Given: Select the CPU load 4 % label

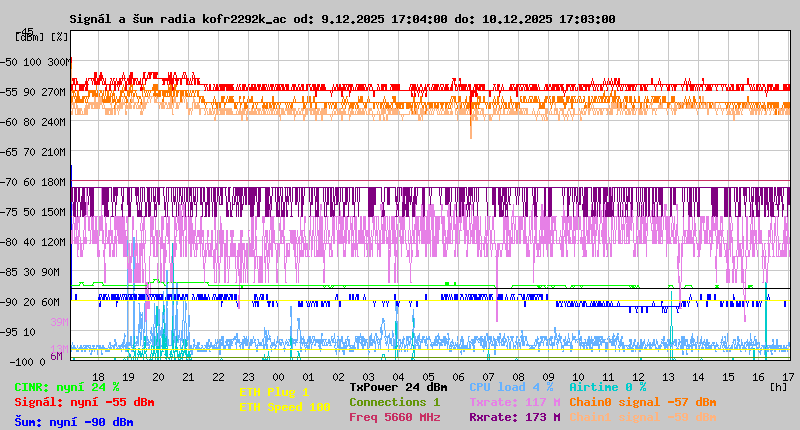Looking at the screenshot, I should tap(510, 386).
